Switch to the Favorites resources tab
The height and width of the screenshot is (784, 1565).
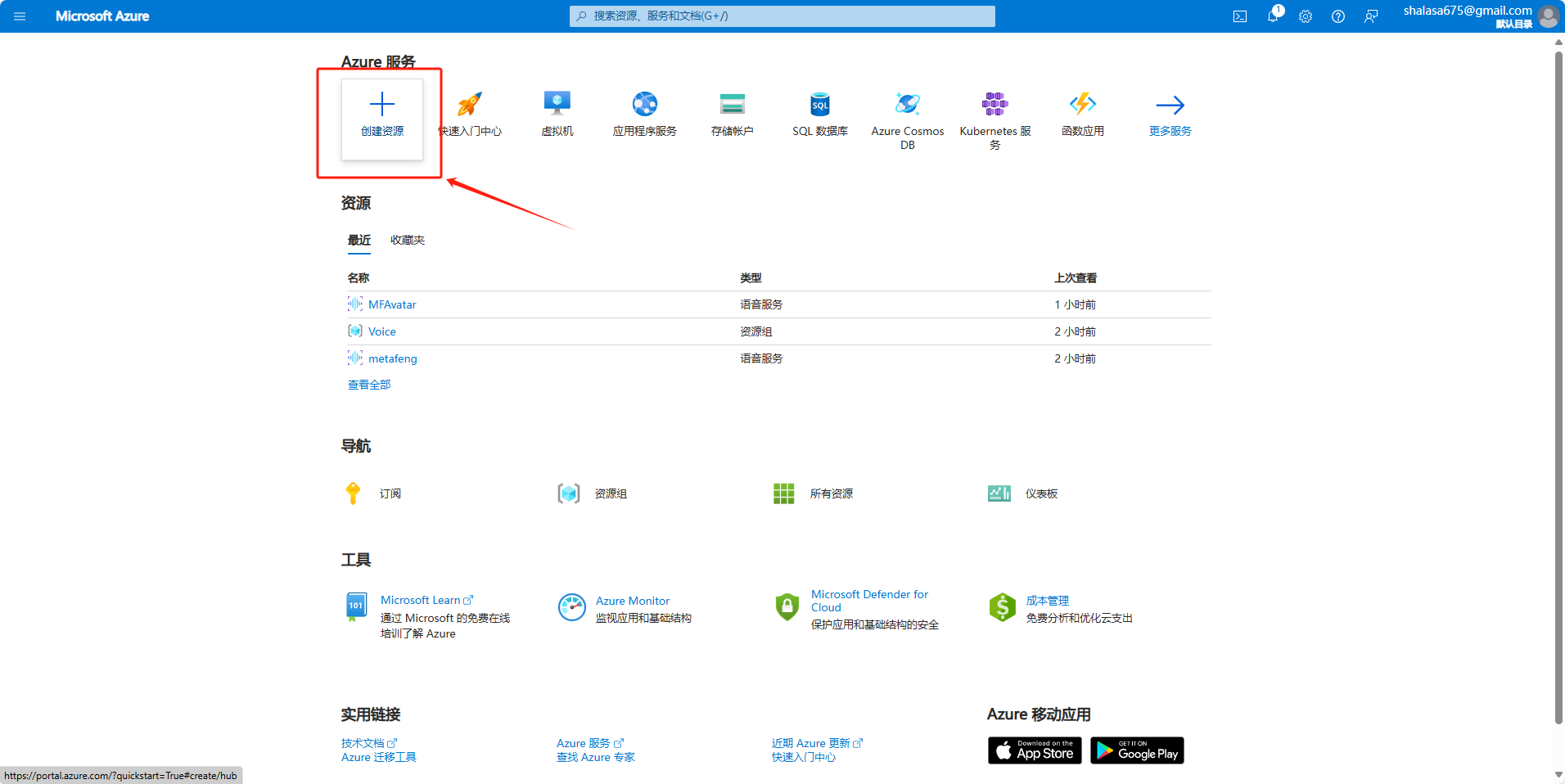click(x=408, y=240)
